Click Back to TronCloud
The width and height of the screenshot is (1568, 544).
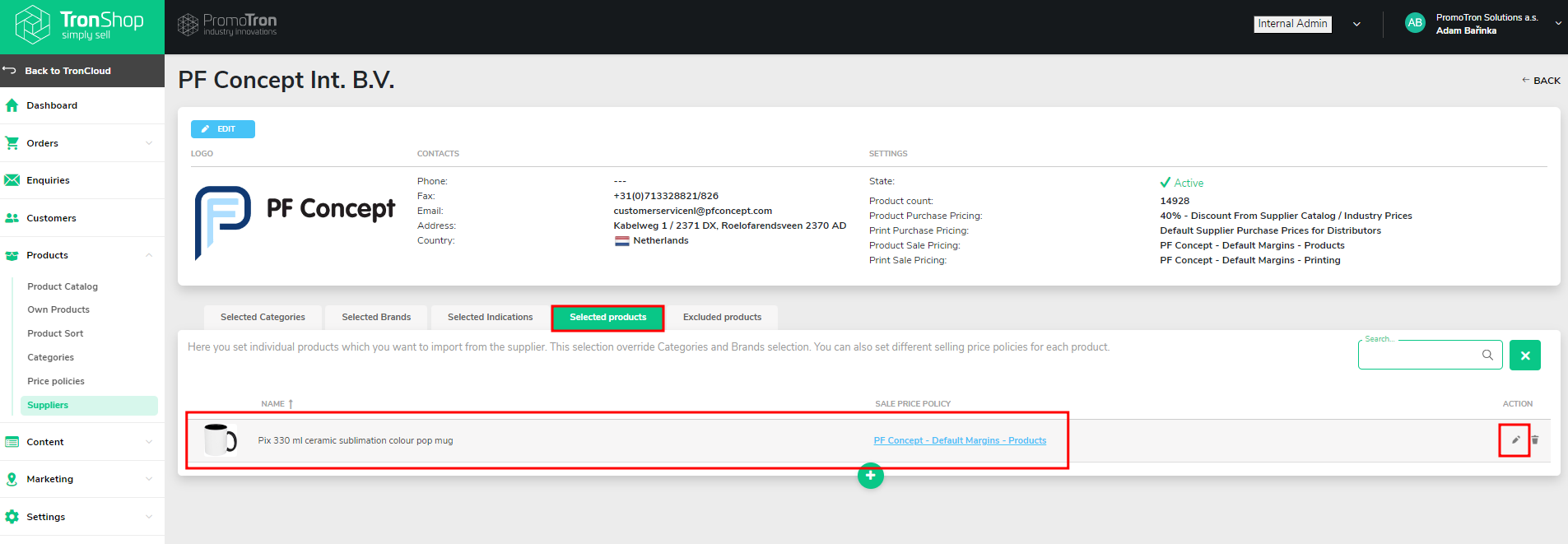click(82, 71)
